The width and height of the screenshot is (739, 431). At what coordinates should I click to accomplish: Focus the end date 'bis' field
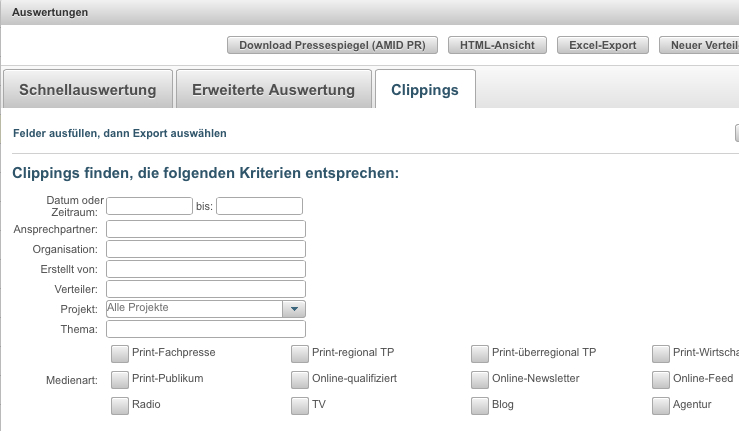coord(259,206)
